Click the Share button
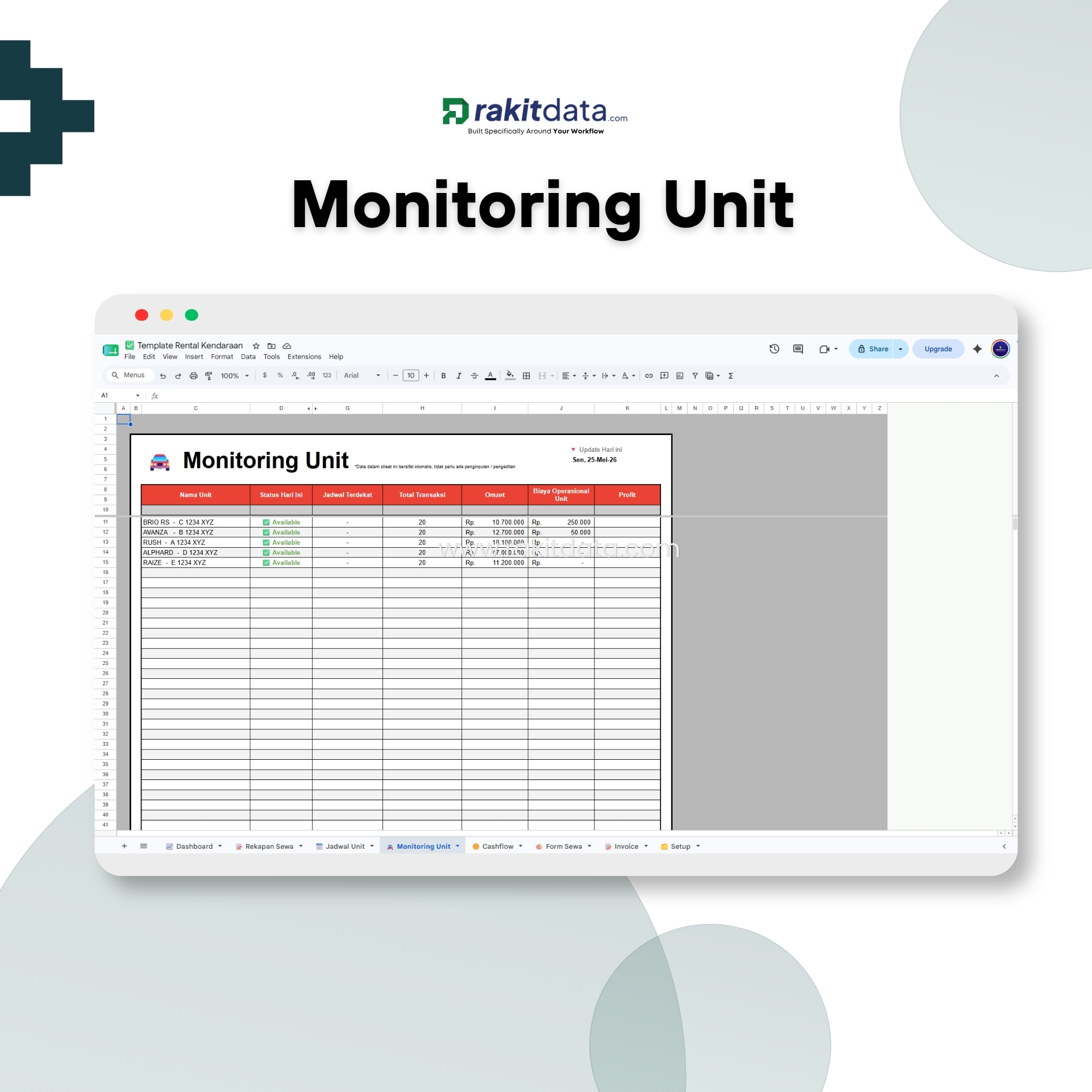 tap(872, 349)
